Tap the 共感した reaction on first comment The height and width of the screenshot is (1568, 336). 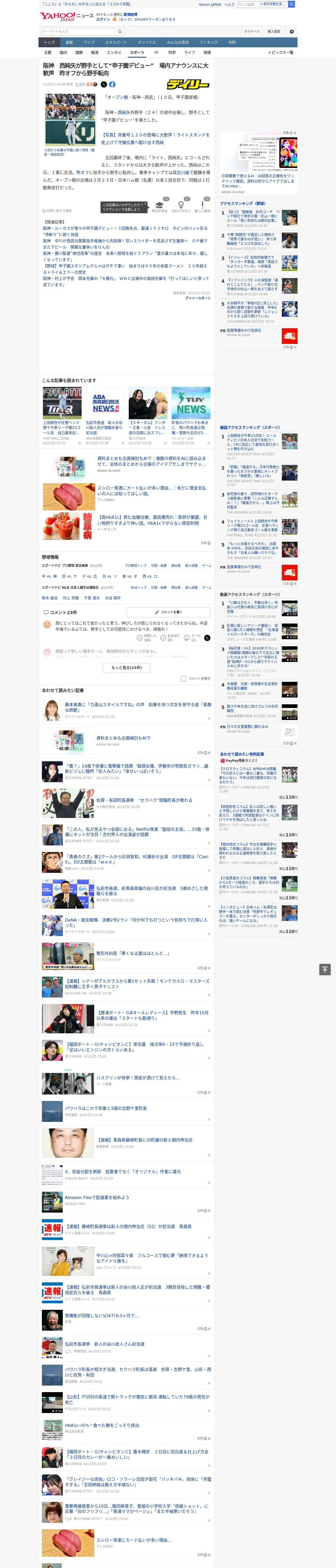coord(148,637)
